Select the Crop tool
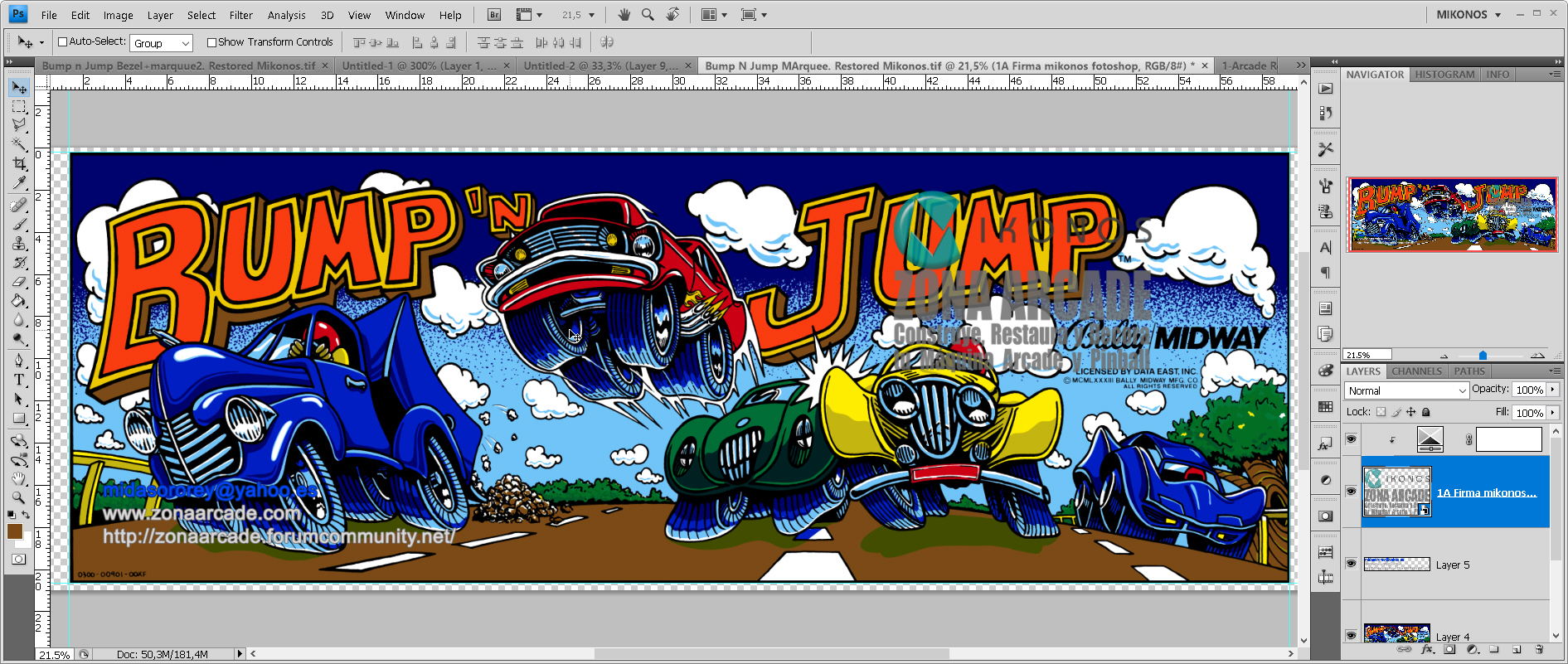The width and height of the screenshot is (1568, 664). [19, 164]
